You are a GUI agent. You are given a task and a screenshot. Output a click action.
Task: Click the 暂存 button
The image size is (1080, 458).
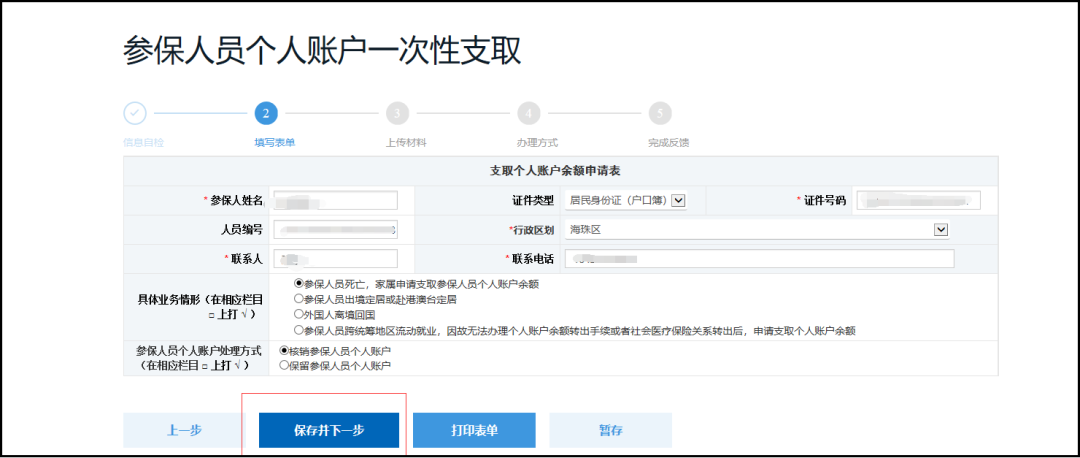(x=610, y=430)
